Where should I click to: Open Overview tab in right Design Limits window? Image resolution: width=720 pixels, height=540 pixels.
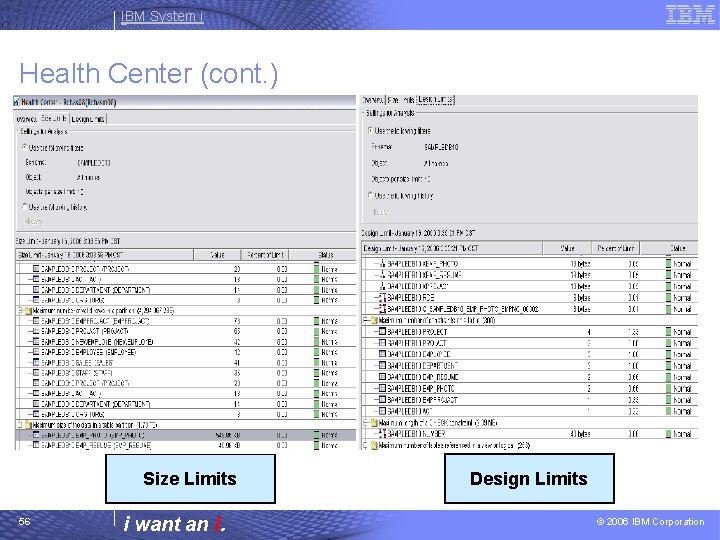coord(373,100)
